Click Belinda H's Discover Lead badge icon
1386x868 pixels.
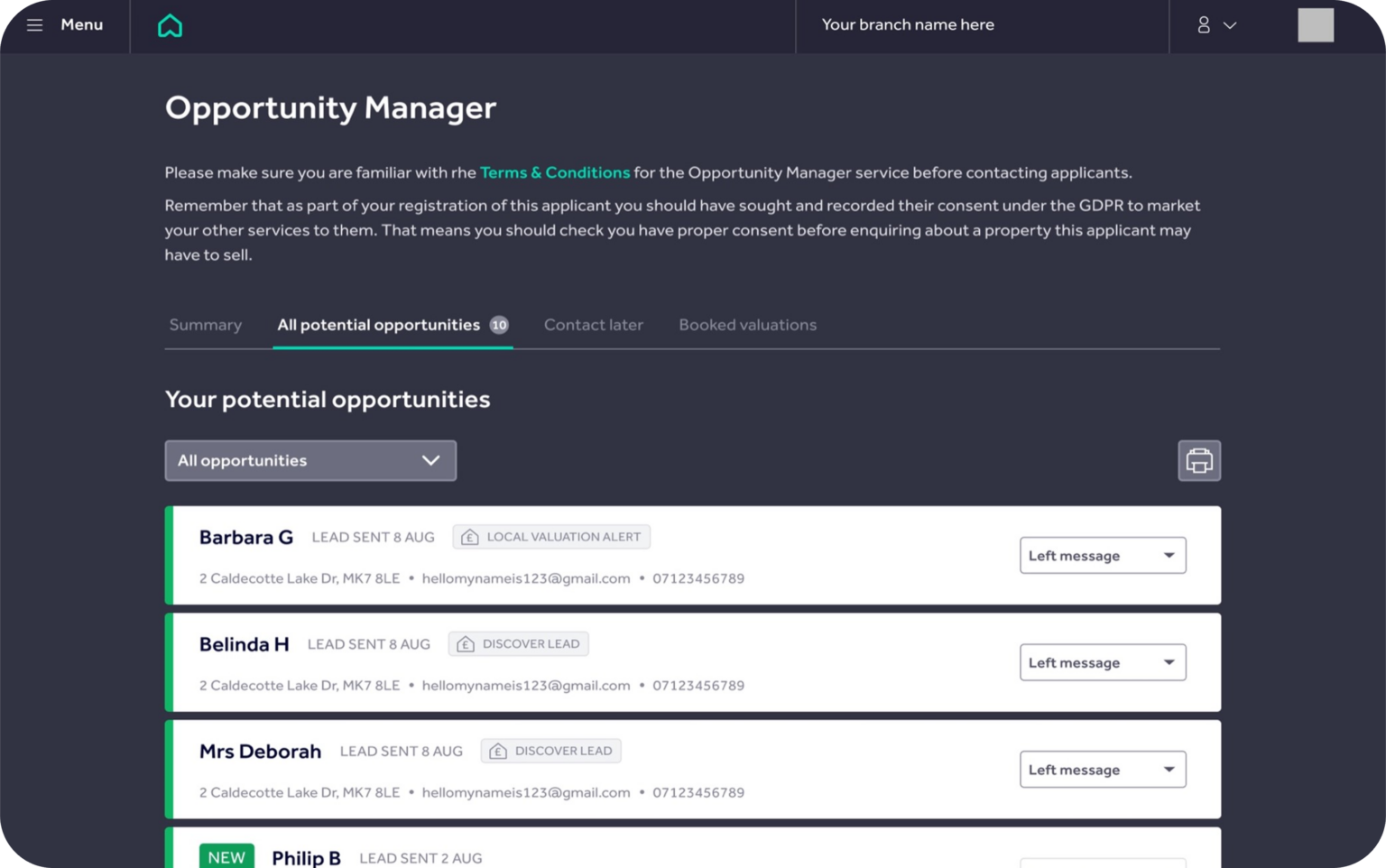466,643
